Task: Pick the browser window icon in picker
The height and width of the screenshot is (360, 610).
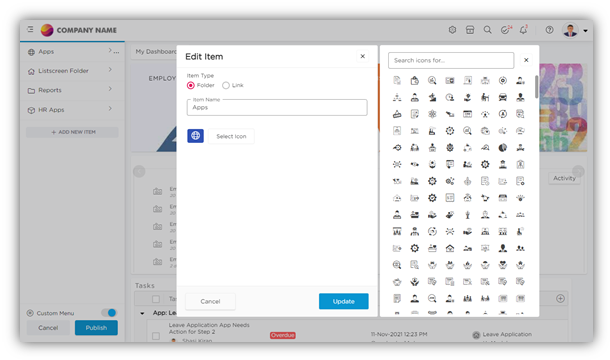Action: (x=467, y=114)
